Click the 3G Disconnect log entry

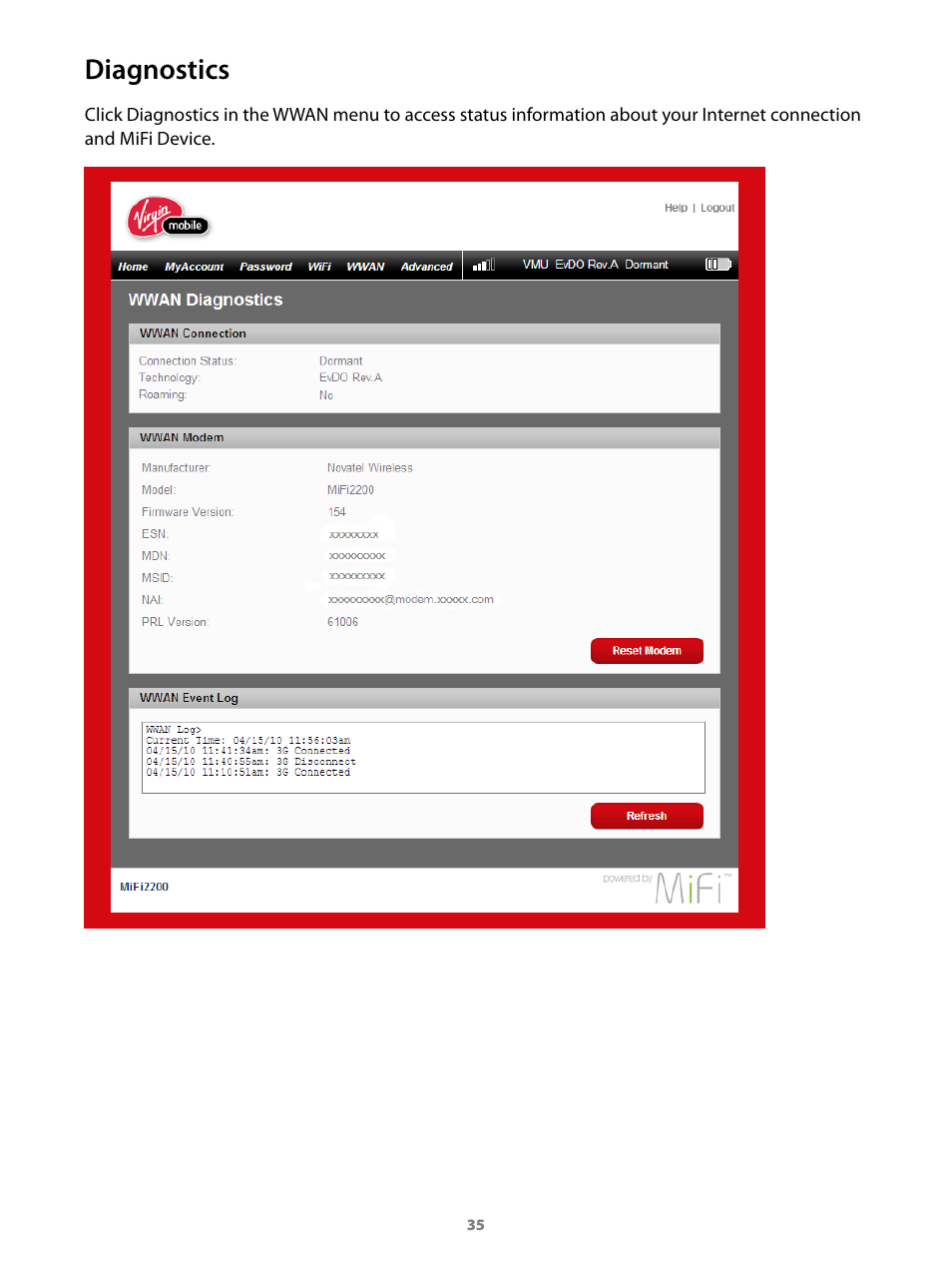click(x=251, y=762)
